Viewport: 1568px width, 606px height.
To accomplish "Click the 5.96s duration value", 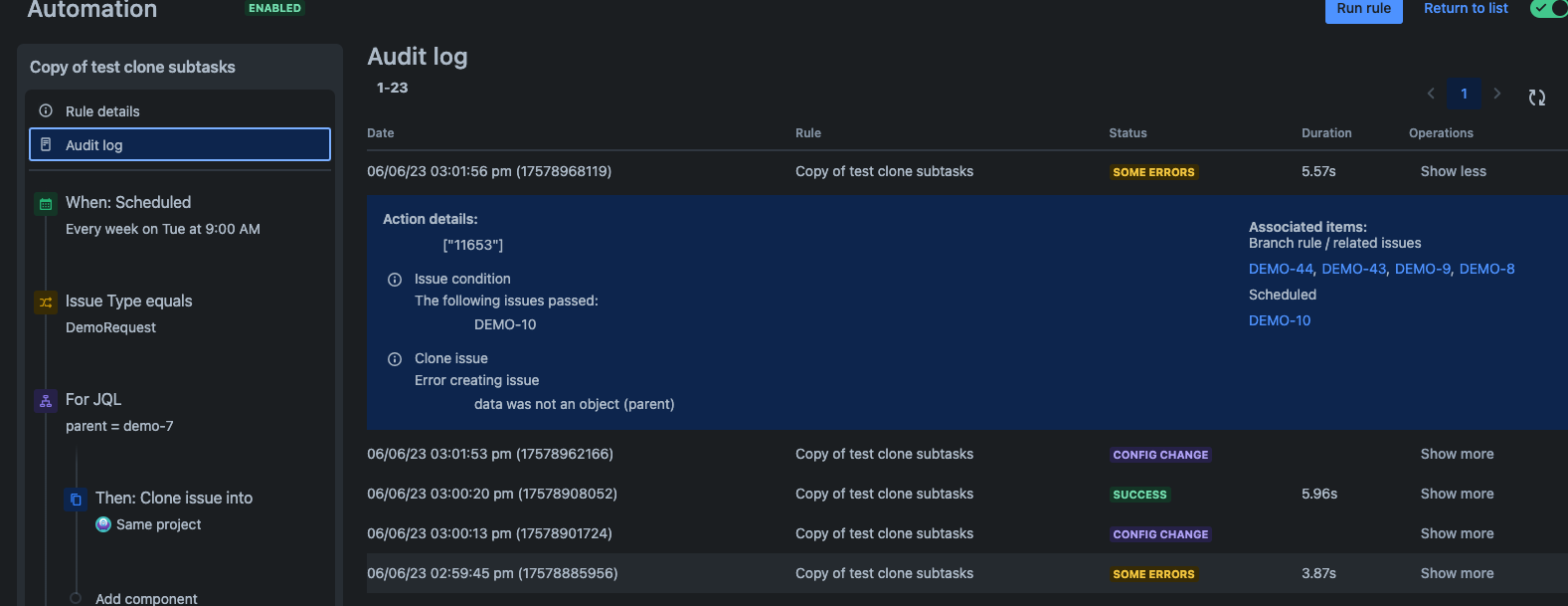I will [1319, 494].
